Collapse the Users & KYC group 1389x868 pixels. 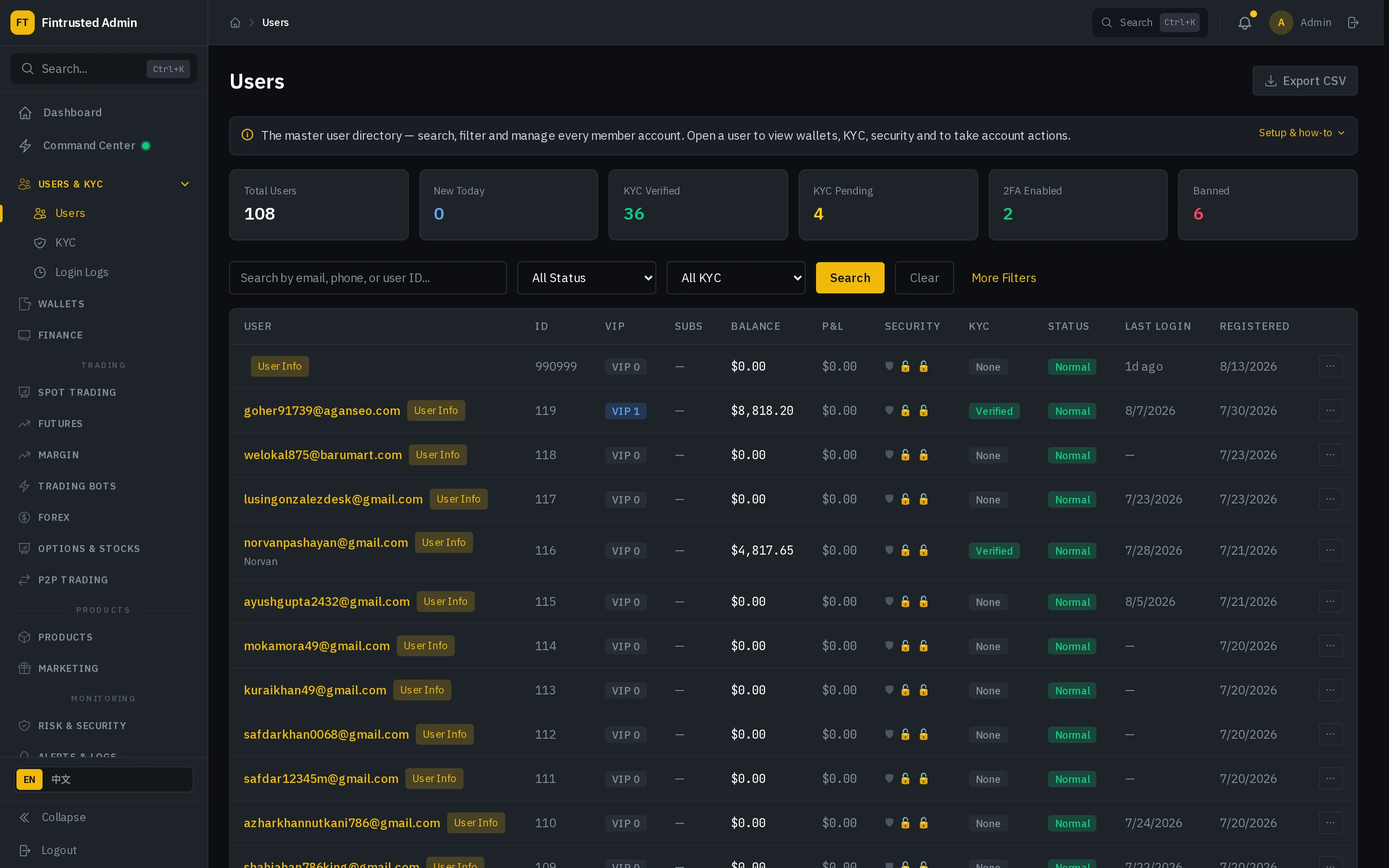click(104, 184)
